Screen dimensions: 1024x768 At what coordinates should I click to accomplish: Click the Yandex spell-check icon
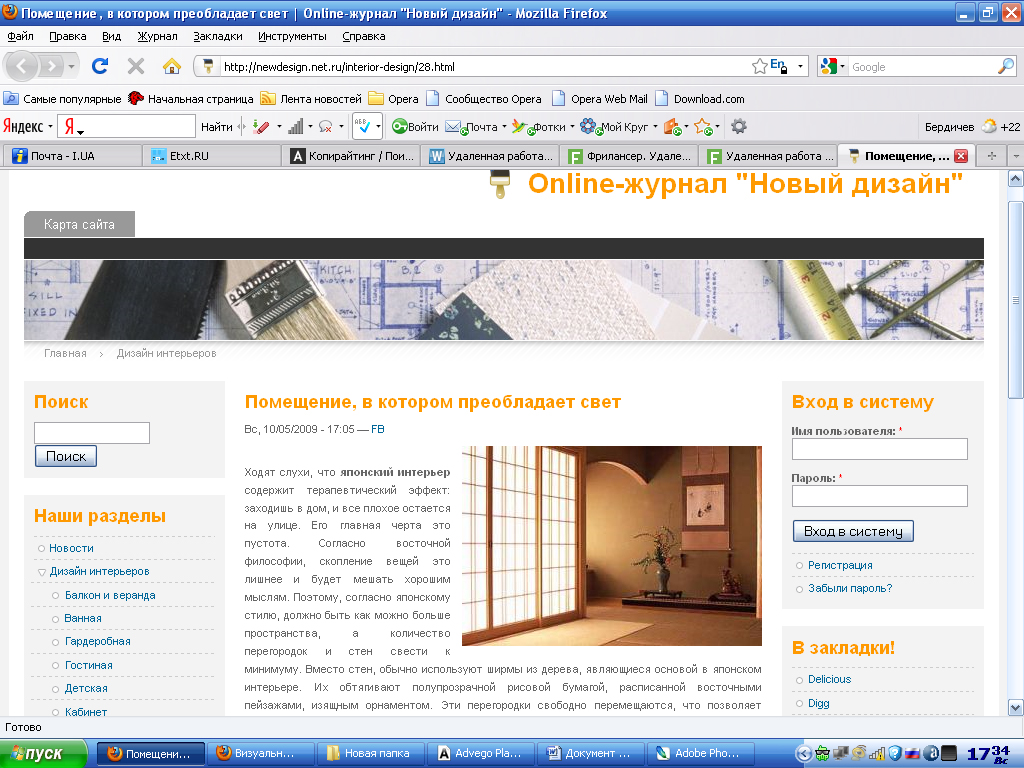(366, 126)
